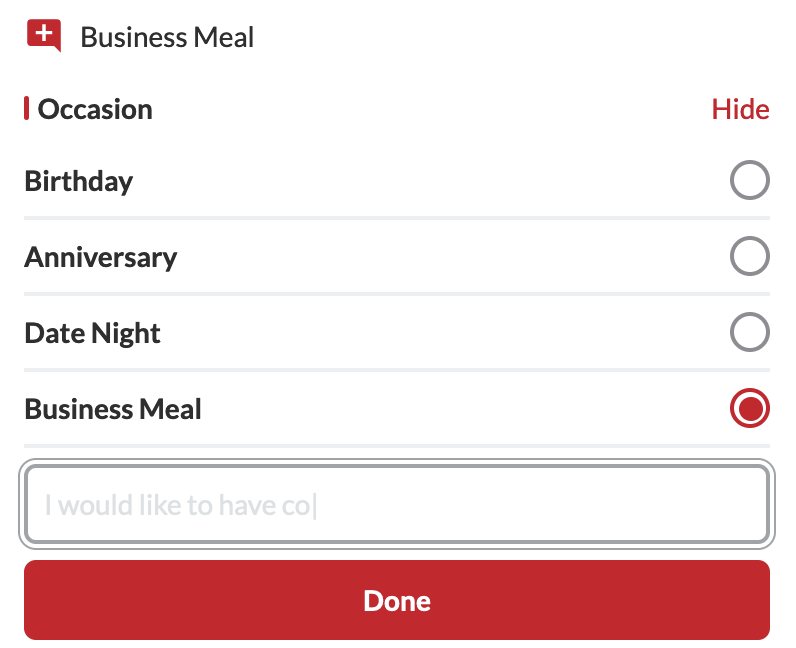
Task: Click the red accent bar beside Occasion
Action: 27,108
